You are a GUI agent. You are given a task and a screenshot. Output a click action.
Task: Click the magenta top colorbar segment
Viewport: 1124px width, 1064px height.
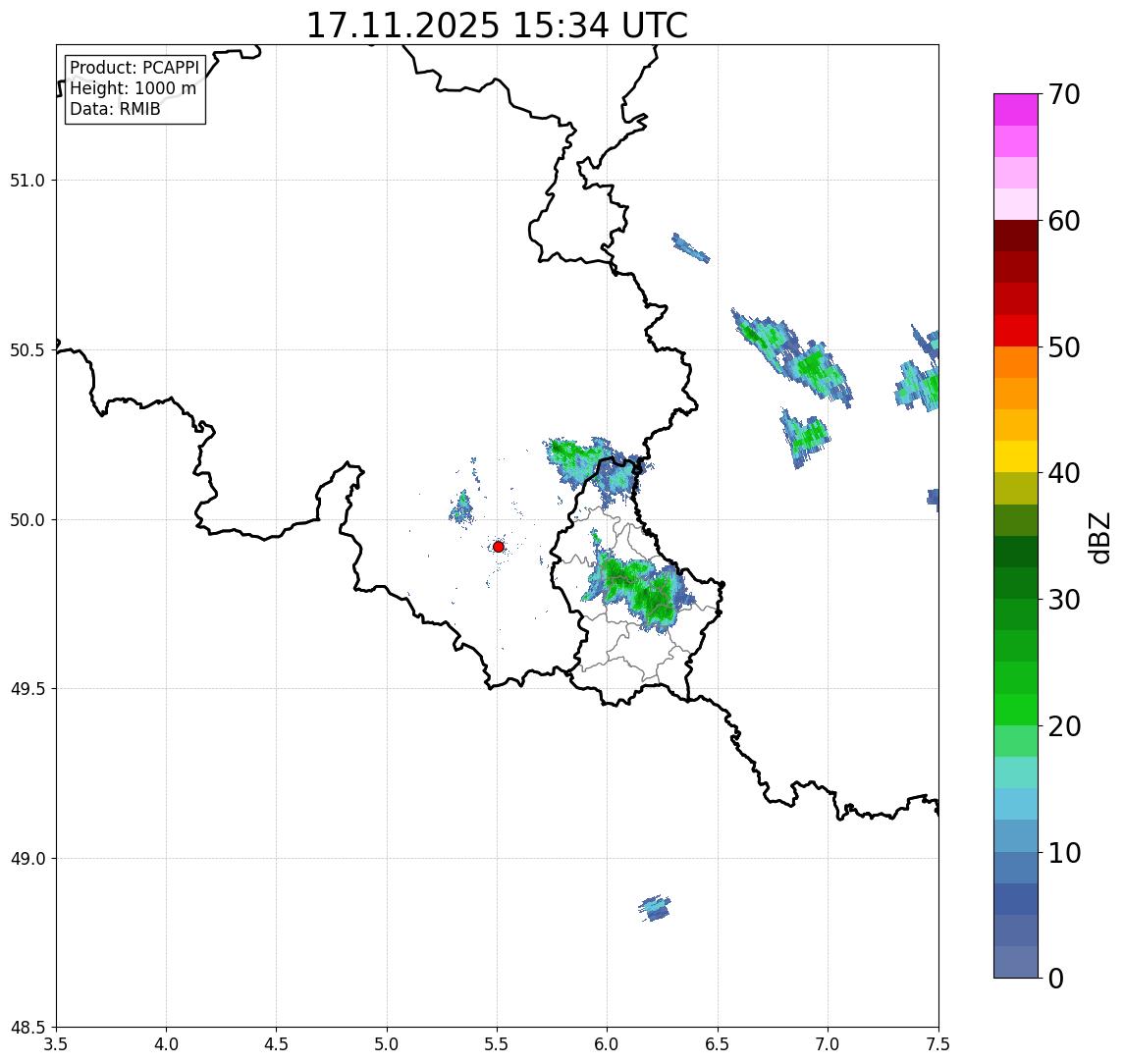1016,110
